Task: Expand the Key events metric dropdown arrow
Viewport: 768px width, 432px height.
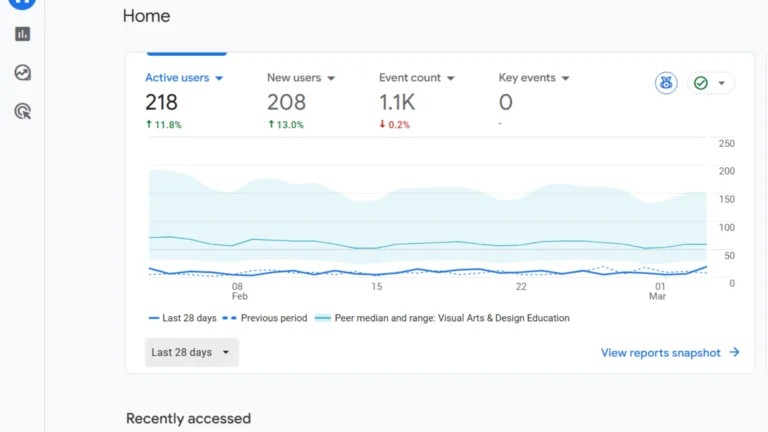Action: point(566,78)
